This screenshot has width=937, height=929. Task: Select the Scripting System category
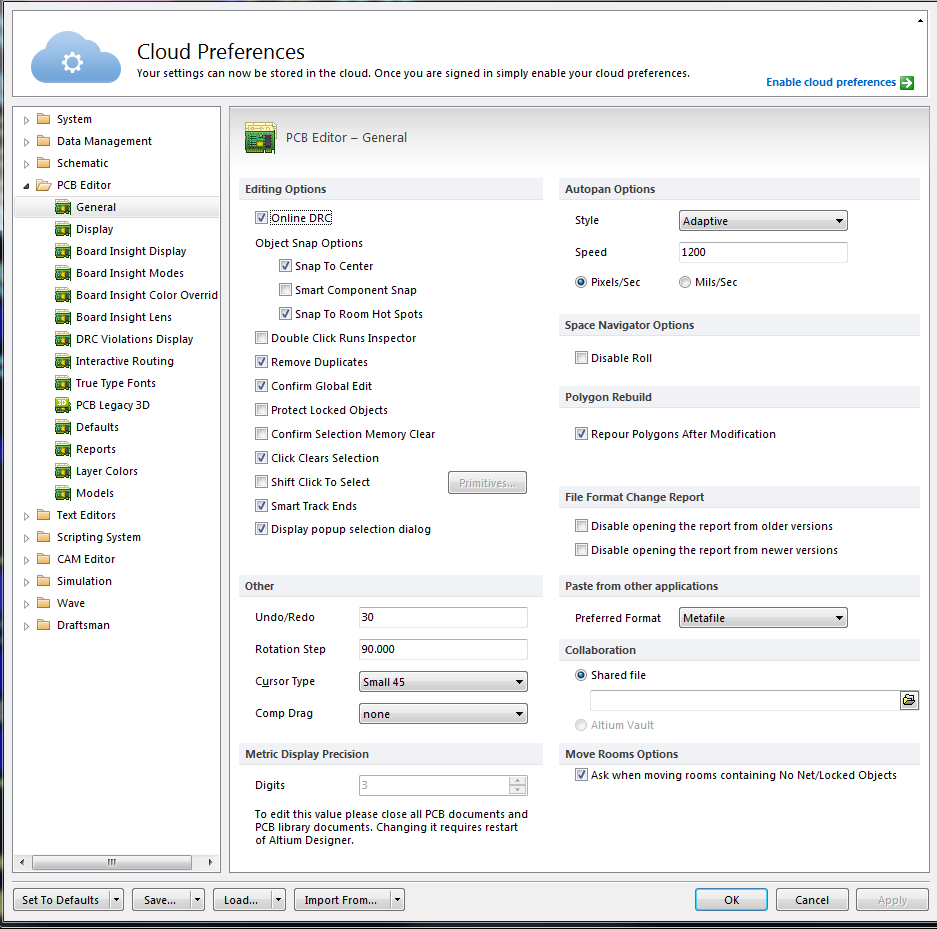99,538
